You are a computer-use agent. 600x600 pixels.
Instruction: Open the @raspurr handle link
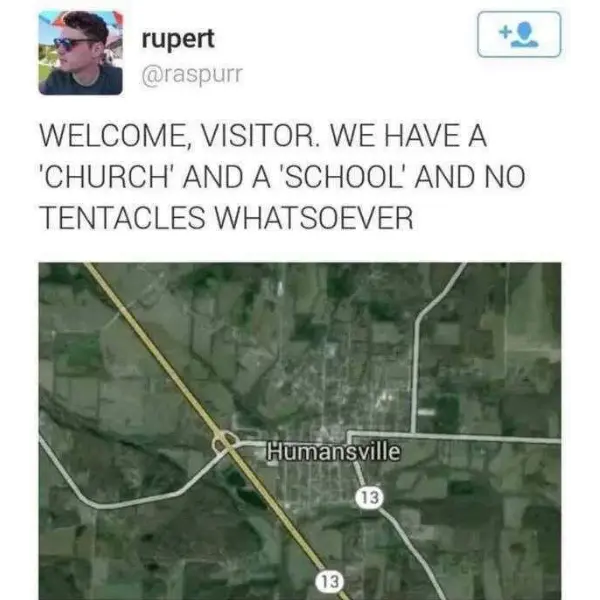(192, 73)
